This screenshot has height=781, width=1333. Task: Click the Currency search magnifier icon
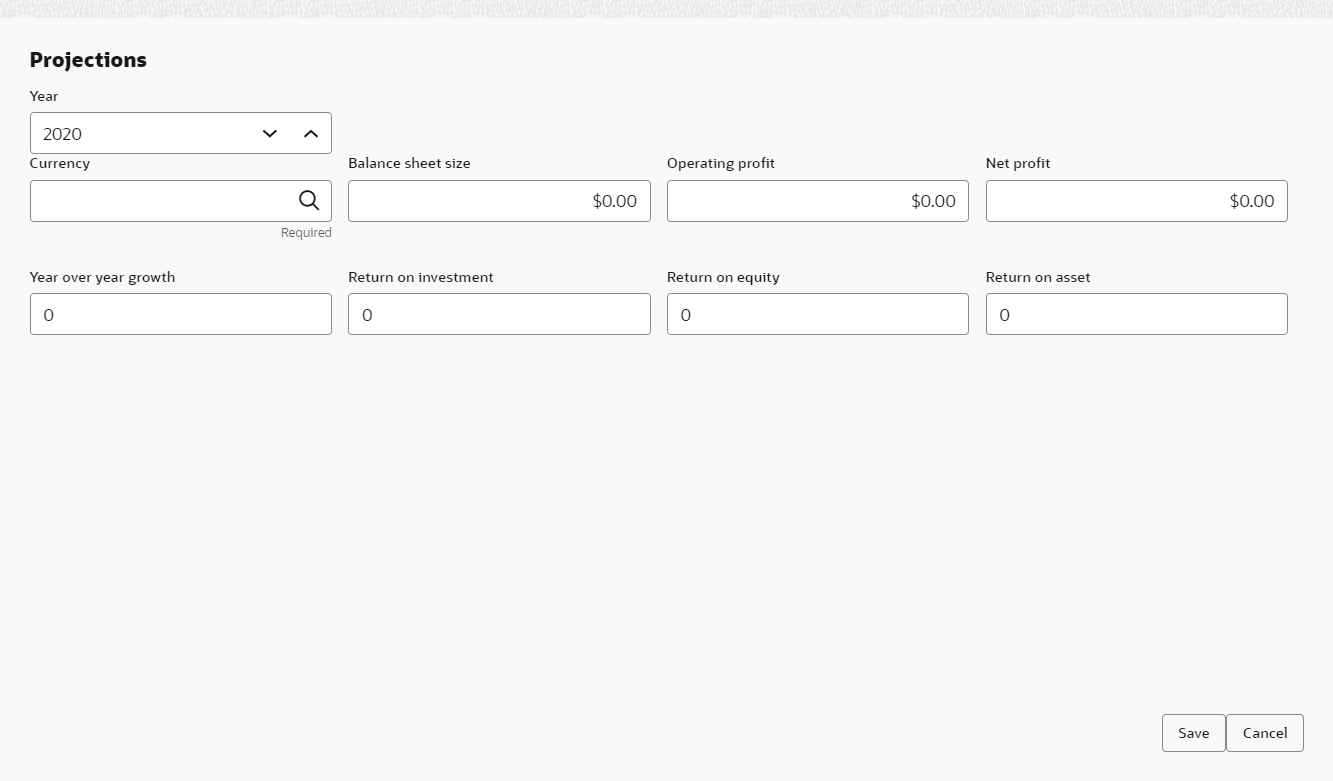pos(309,200)
